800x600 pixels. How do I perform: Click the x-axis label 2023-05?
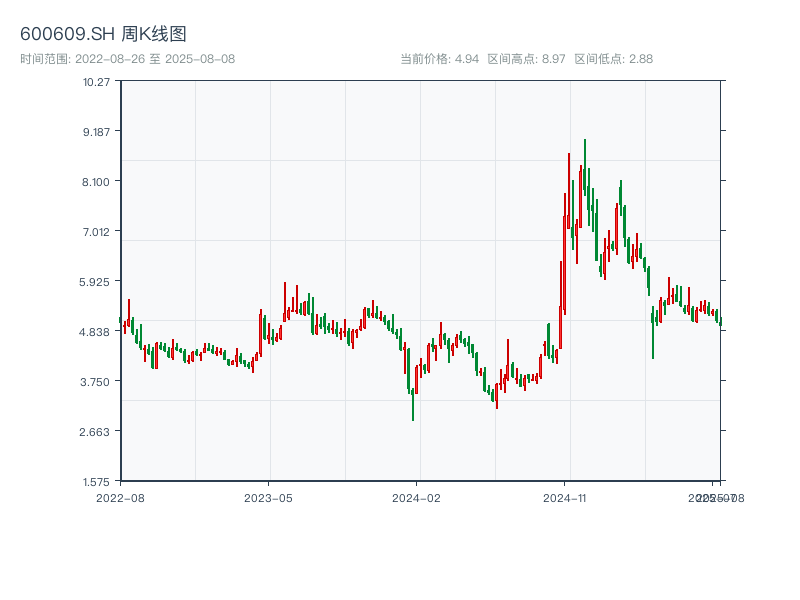tap(268, 498)
